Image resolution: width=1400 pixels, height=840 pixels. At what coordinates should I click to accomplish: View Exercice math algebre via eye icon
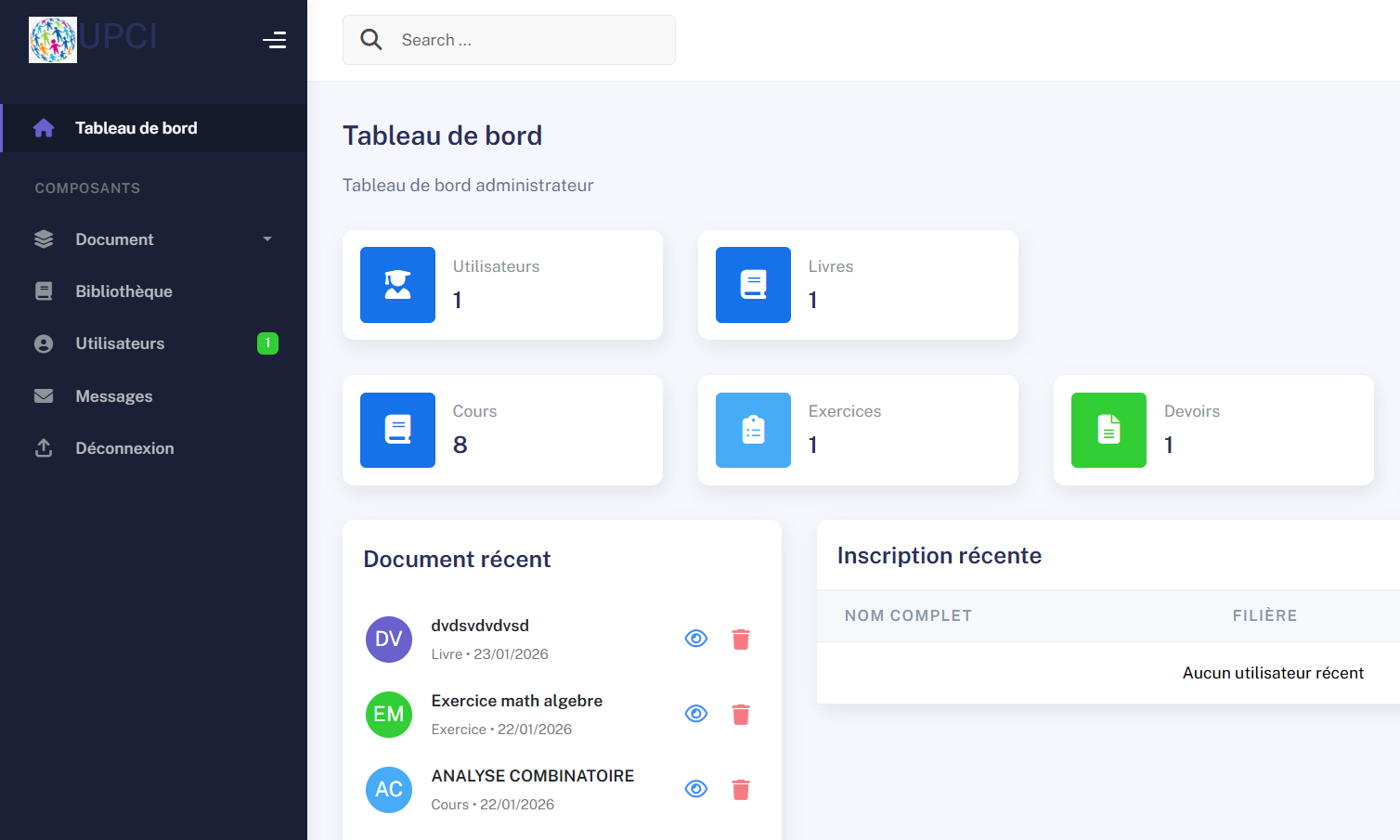coord(696,713)
